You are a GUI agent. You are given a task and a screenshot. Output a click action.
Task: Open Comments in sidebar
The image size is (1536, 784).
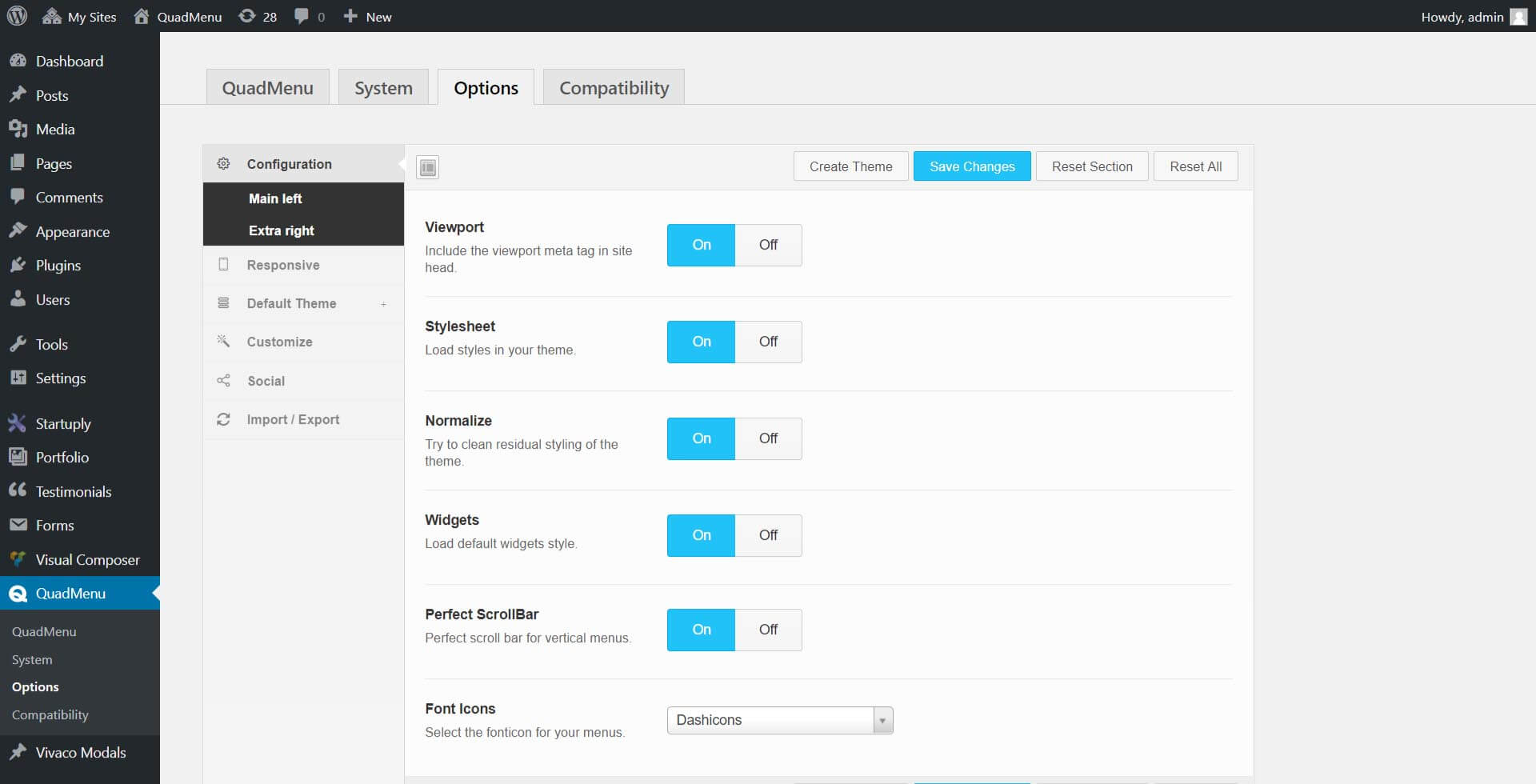tap(80, 197)
